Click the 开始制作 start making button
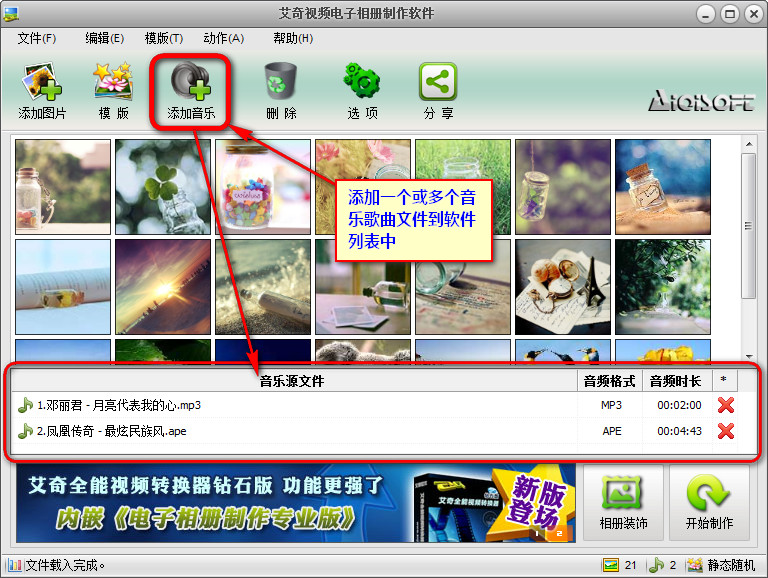Screen dimensions: 768x578 pos(709,503)
